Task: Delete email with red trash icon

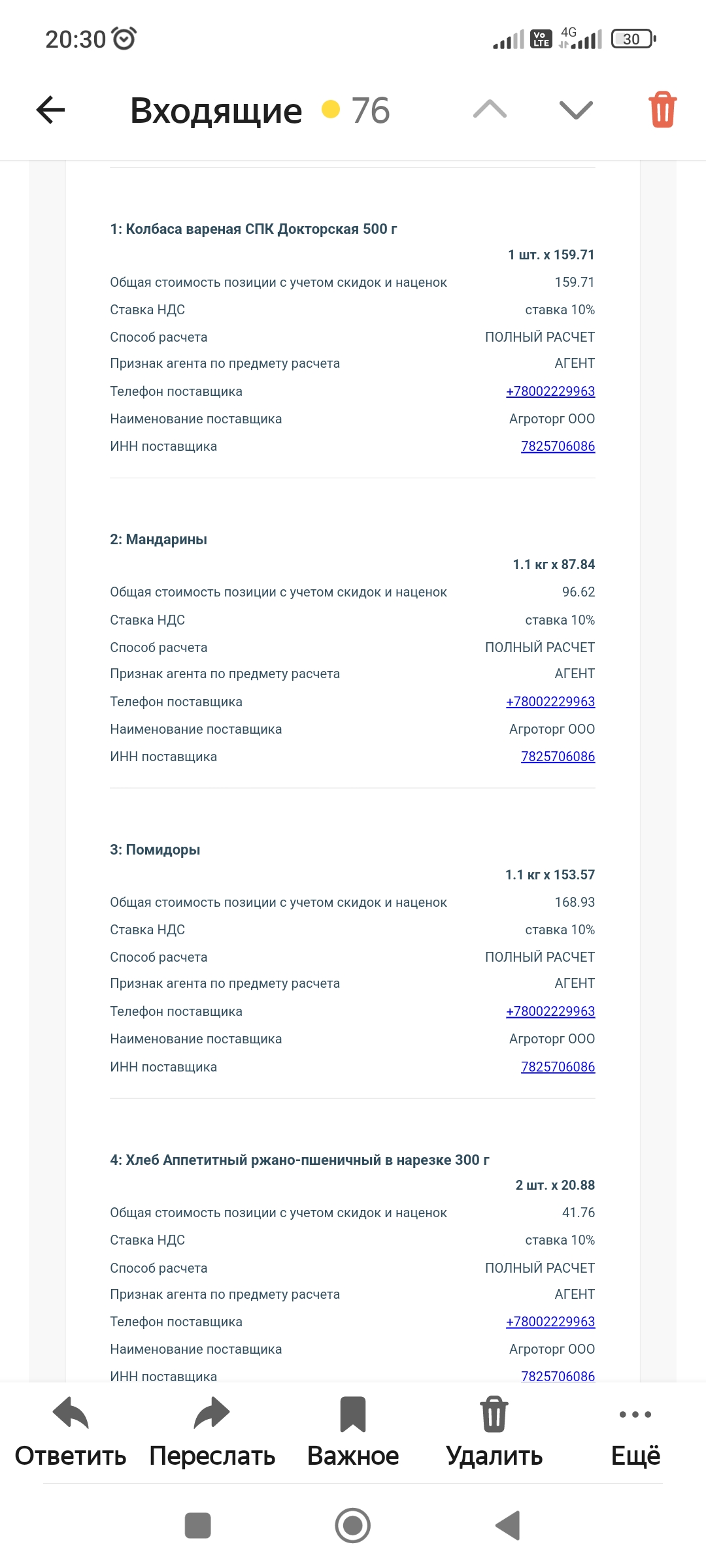Action: tap(662, 110)
